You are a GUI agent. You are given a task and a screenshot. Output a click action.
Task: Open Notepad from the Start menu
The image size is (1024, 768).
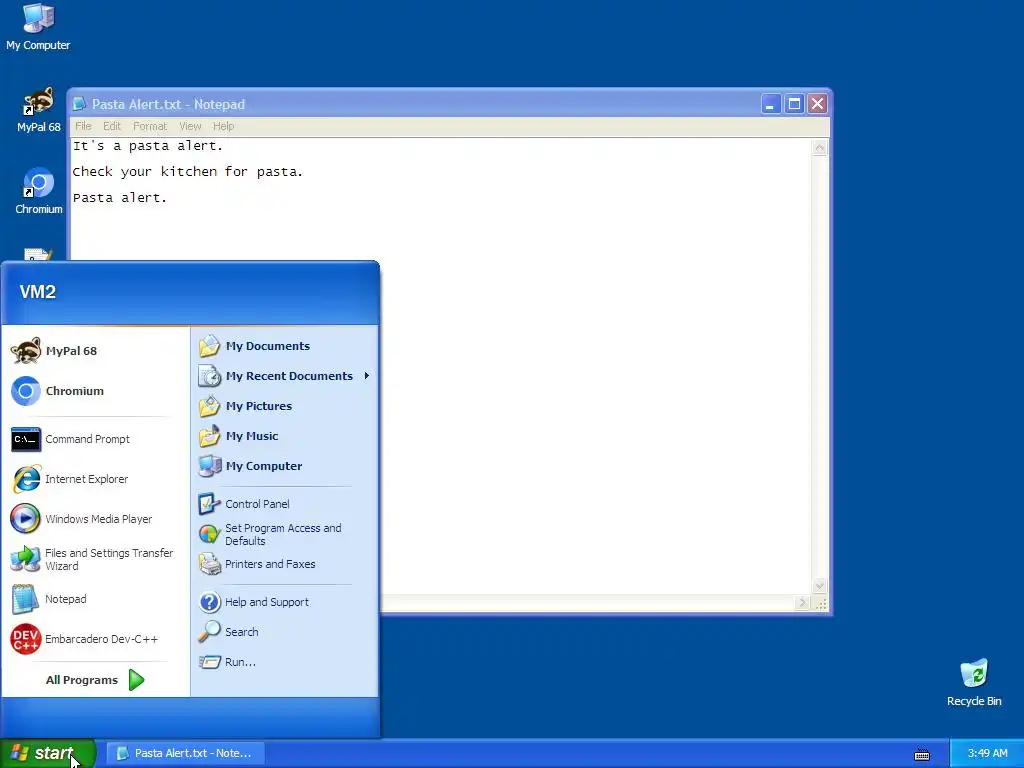(x=96, y=600)
